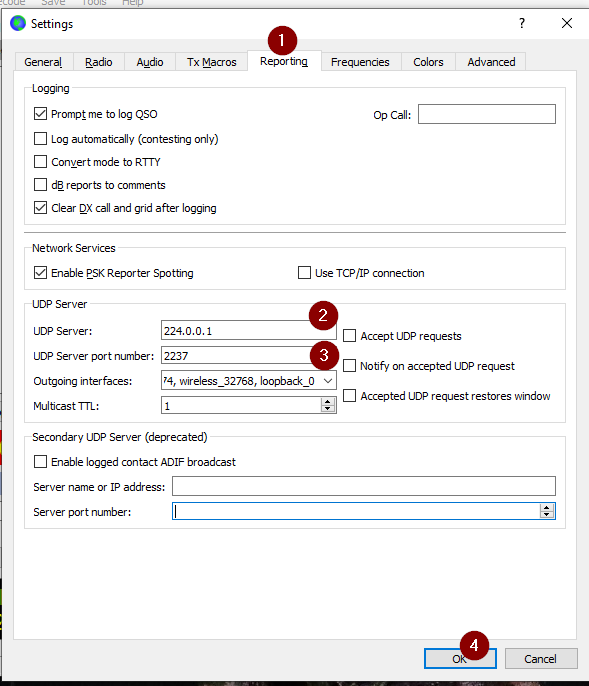Increase secondary server port number stepper

point(547,508)
